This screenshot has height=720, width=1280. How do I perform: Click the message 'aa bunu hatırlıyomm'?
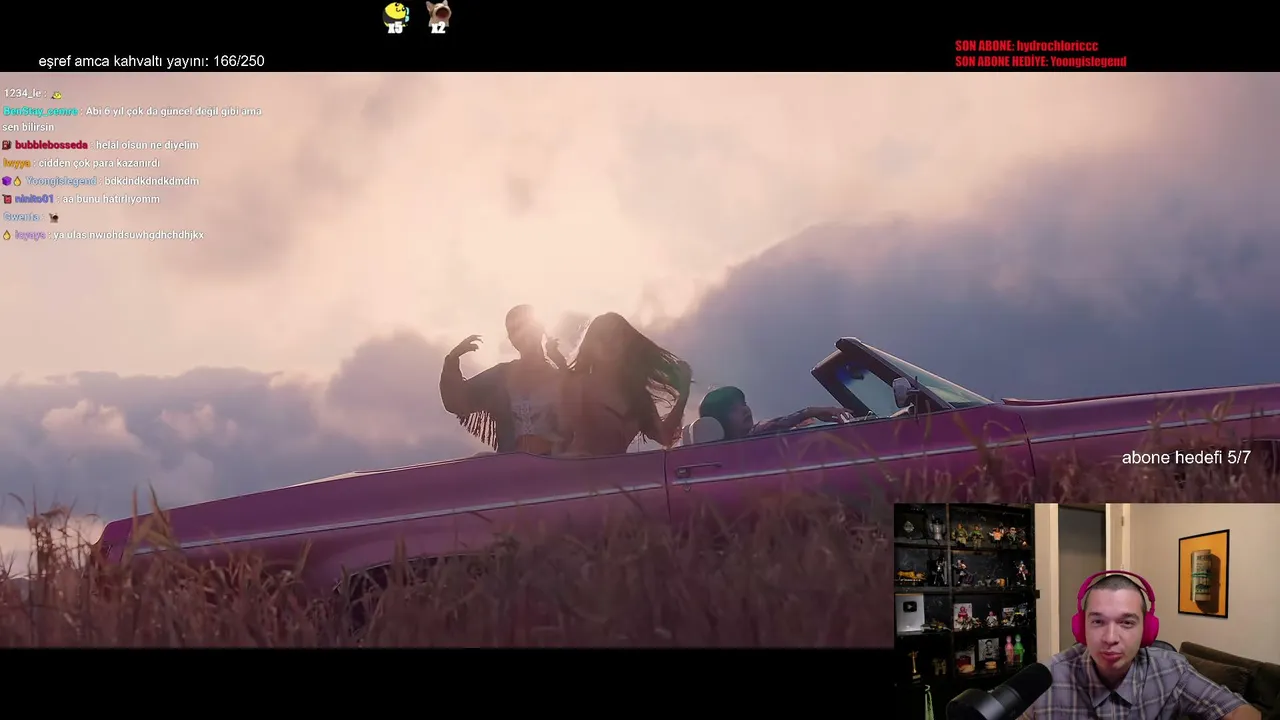[111, 199]
